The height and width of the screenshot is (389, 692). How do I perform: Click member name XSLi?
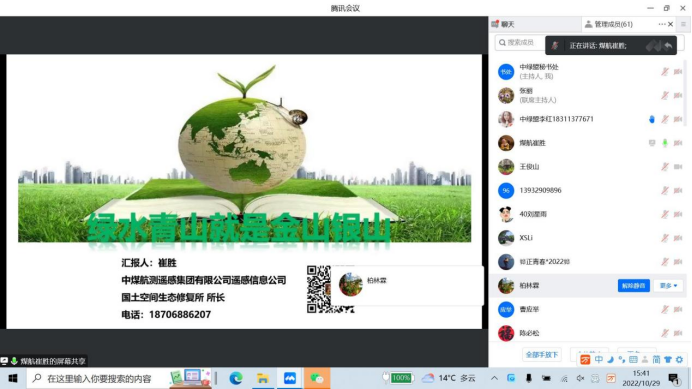526,238
